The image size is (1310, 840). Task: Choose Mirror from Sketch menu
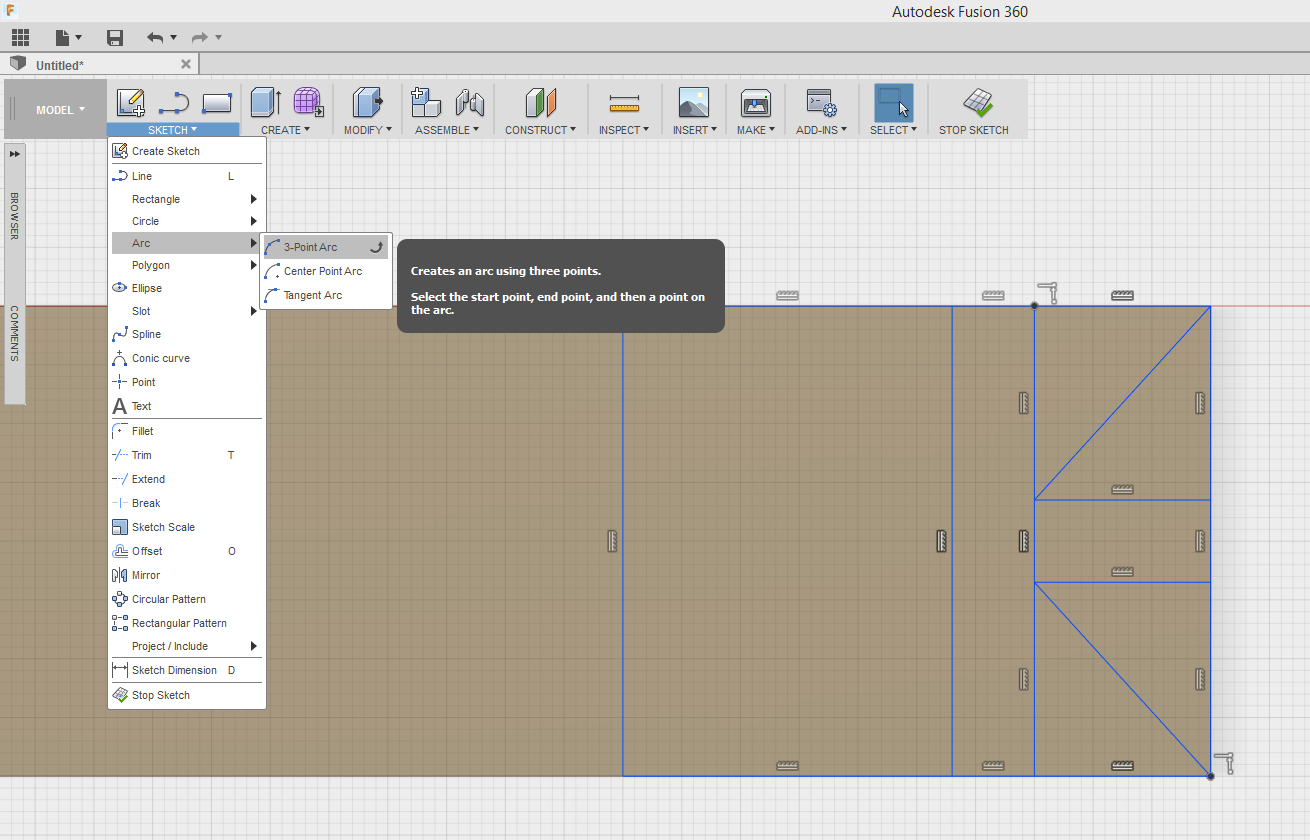pos(187,575)
